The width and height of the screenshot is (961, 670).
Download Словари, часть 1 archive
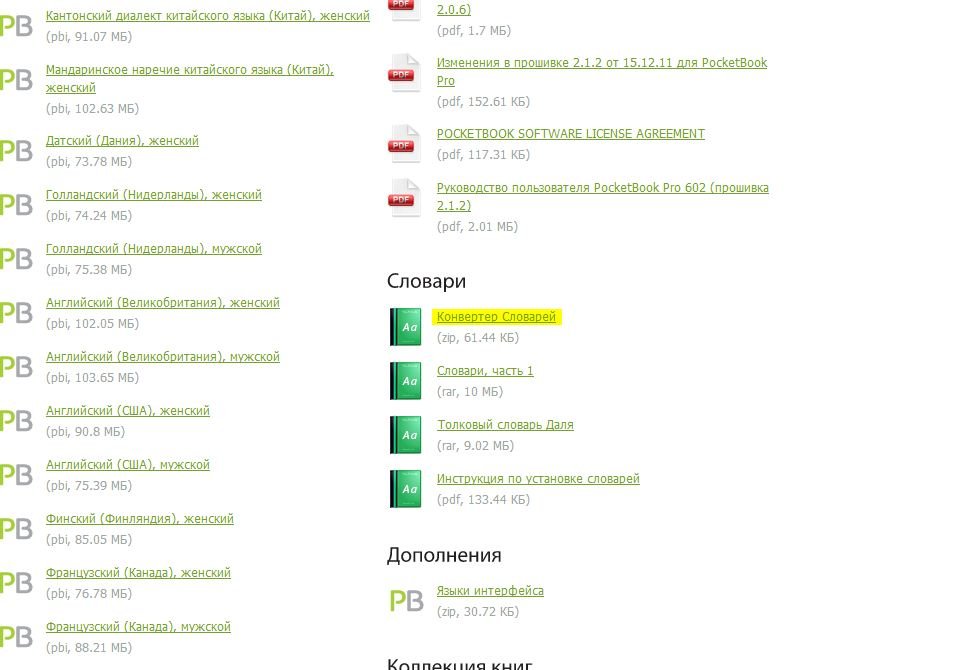click(x=485, y=371)
